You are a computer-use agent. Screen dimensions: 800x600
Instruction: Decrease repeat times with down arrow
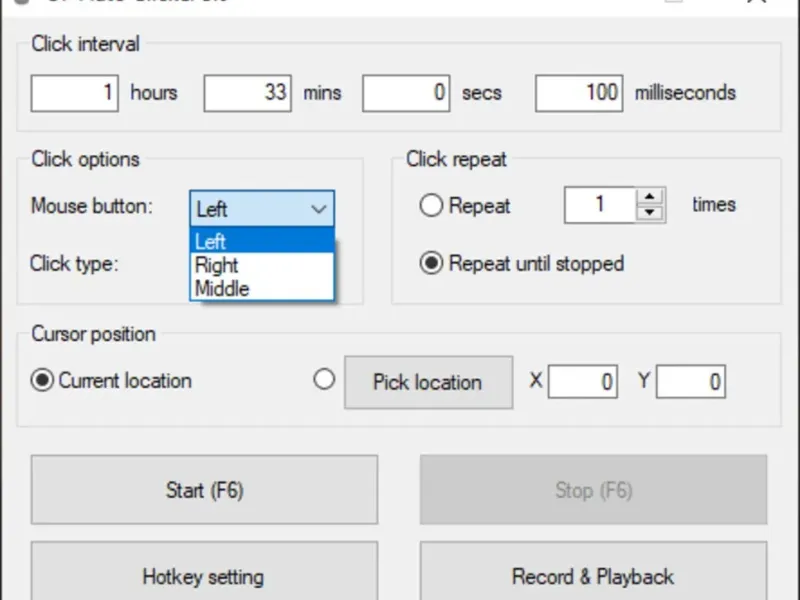pos(650,212)
